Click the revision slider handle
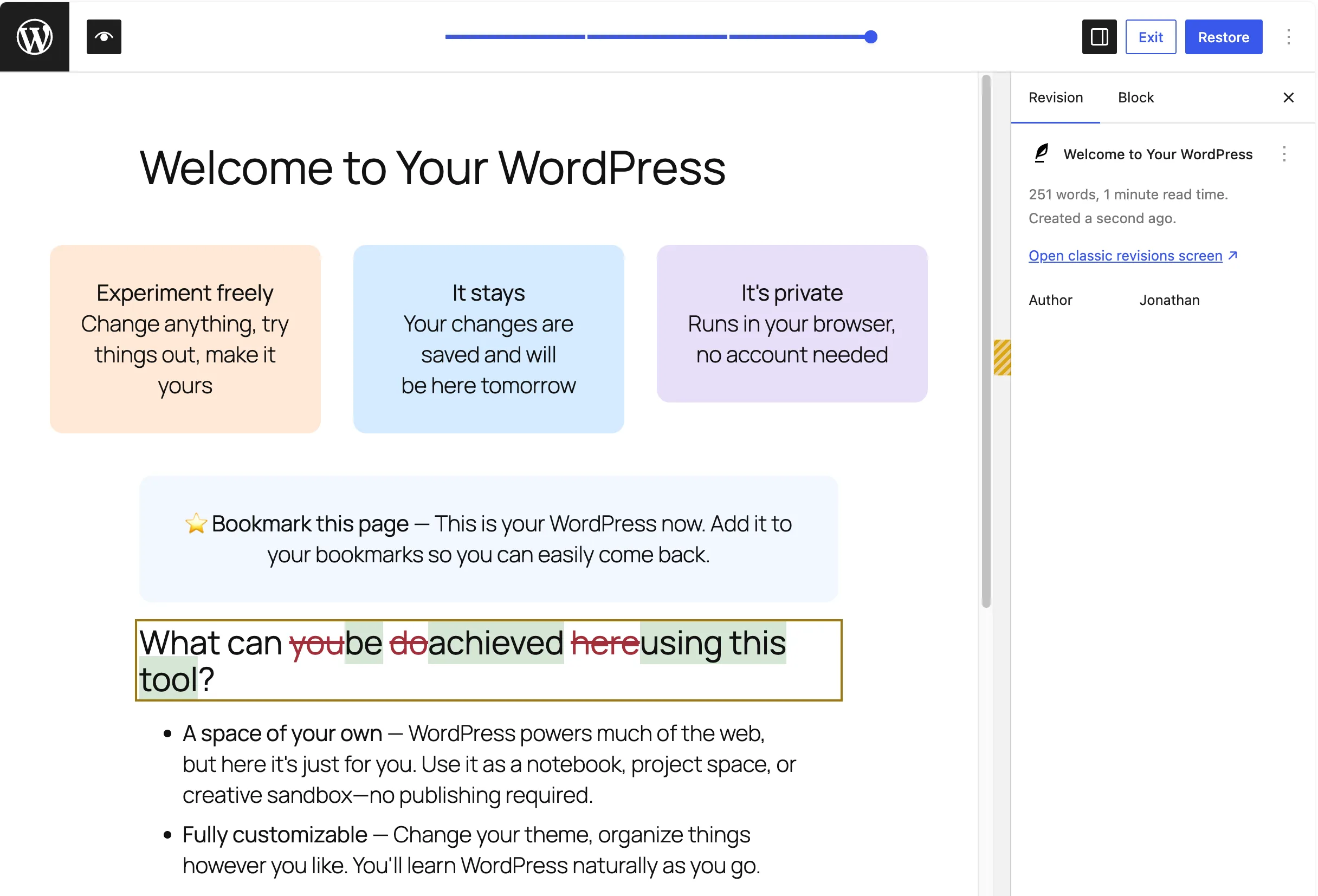The image size is (1318, 896). (870, 37)
